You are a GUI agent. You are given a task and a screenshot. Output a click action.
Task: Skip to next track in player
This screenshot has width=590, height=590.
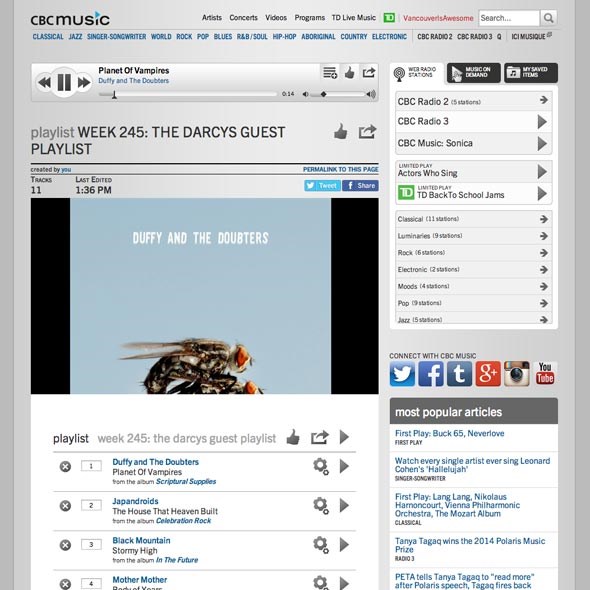[x=84, y=82]
